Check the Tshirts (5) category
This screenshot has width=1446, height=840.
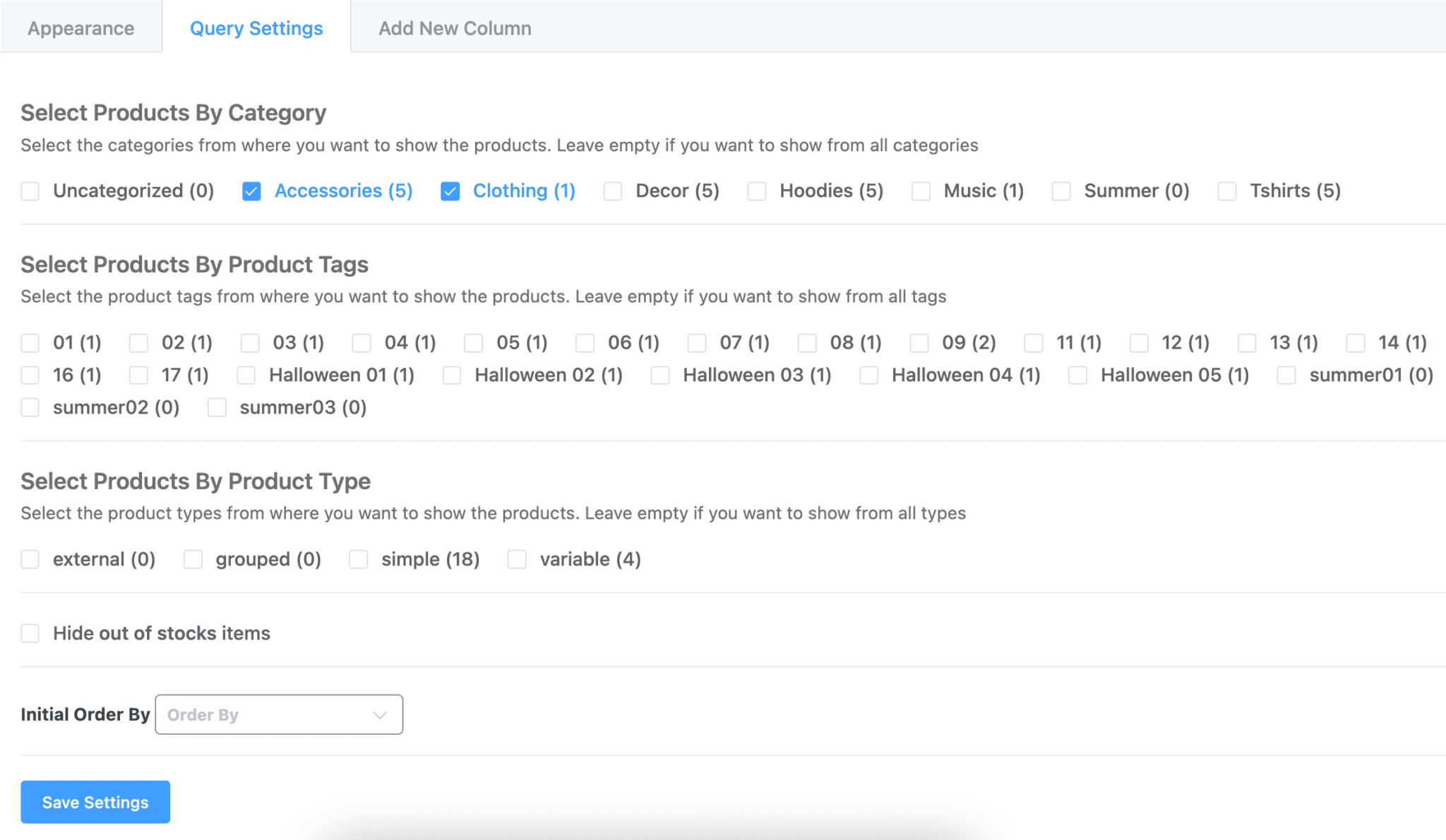click(1226, 191)
